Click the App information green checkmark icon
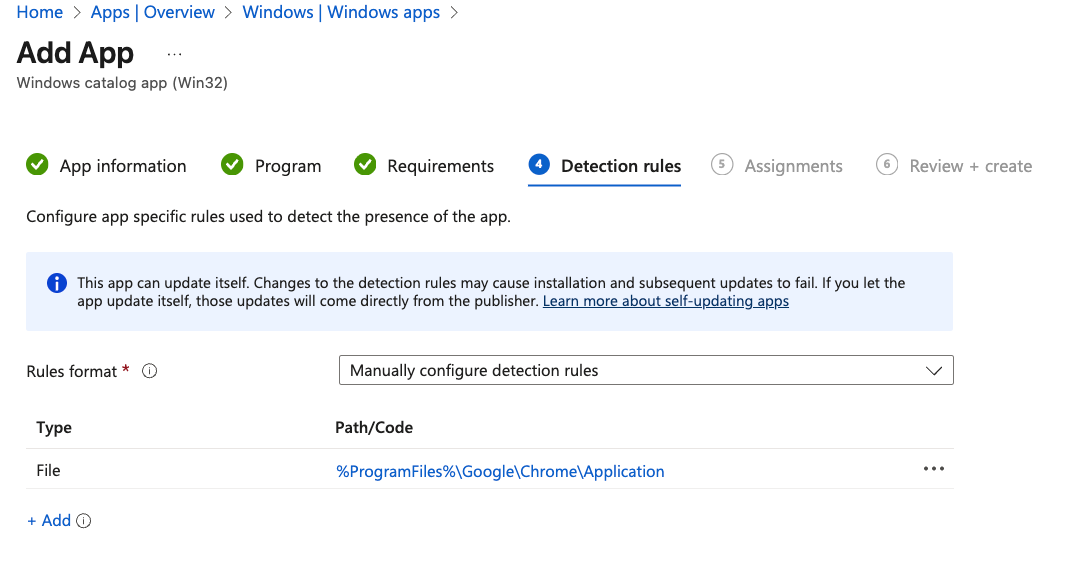The width and height of the screenshot is (1072, 577). tap(37, 165)
